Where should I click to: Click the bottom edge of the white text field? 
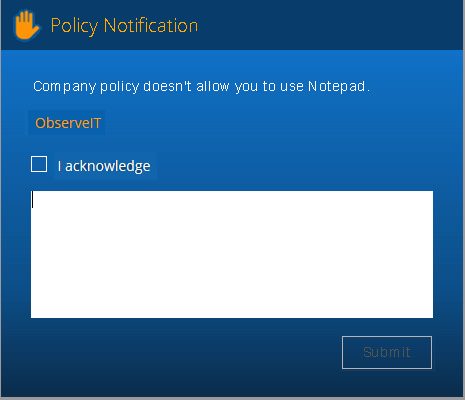click(x=232, y=317)
